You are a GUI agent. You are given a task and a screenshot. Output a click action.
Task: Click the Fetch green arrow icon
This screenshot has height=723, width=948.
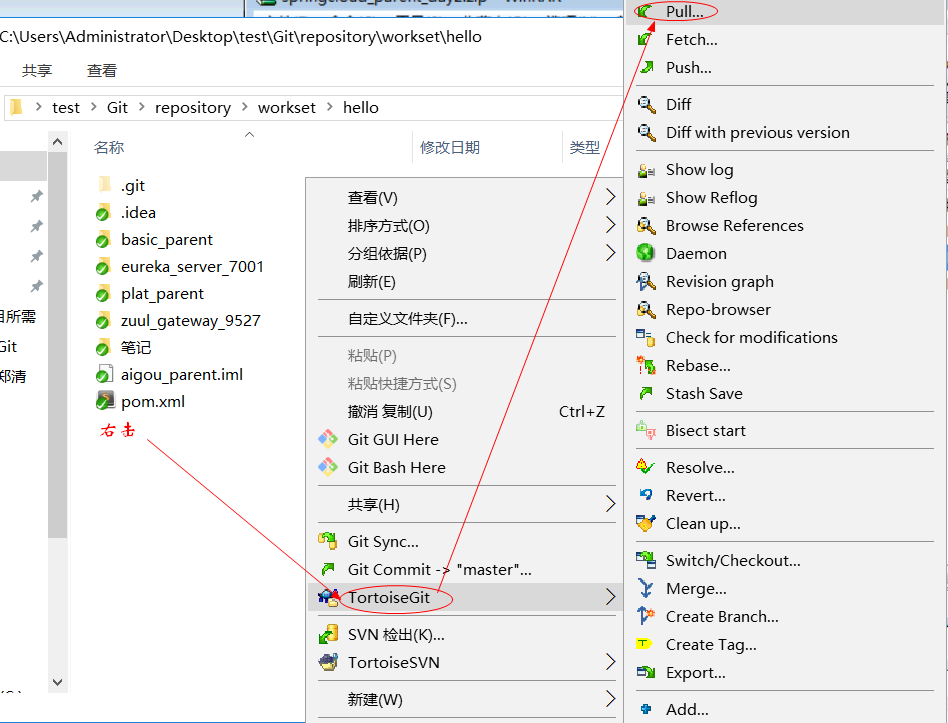pyautogui.click(x=646, y=40)
